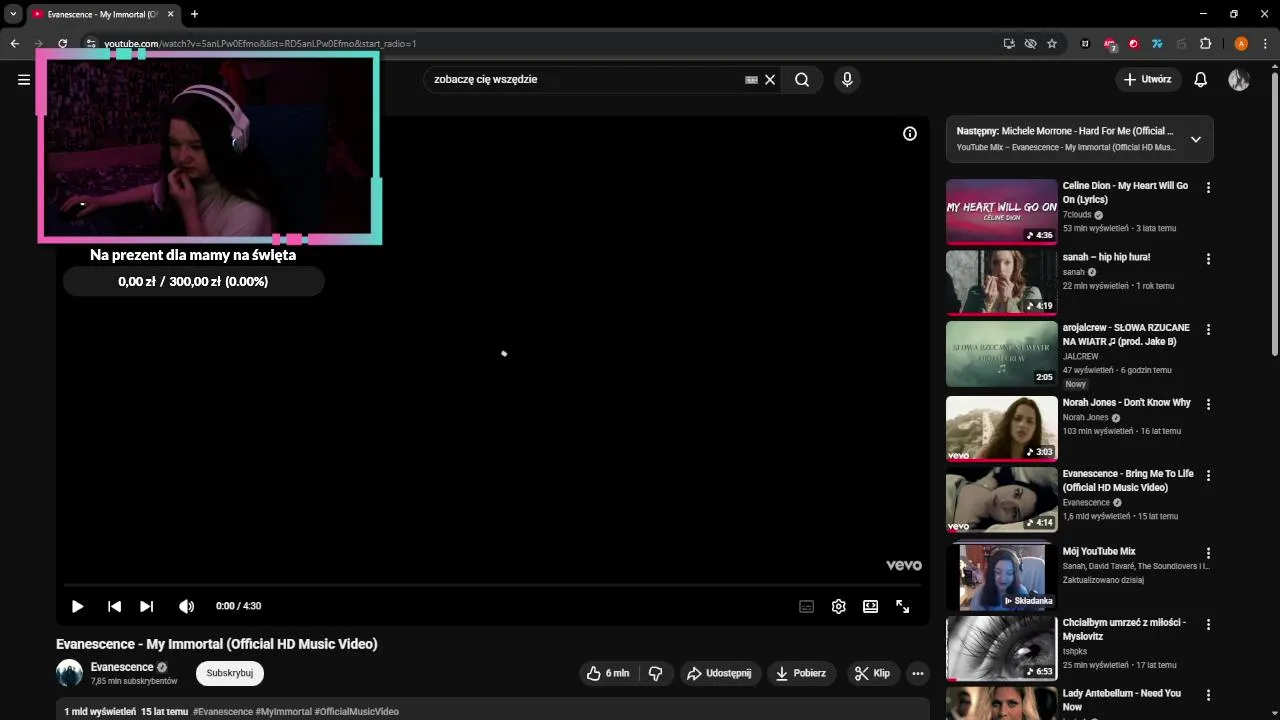Play the My Immortal video

[77, 606]
